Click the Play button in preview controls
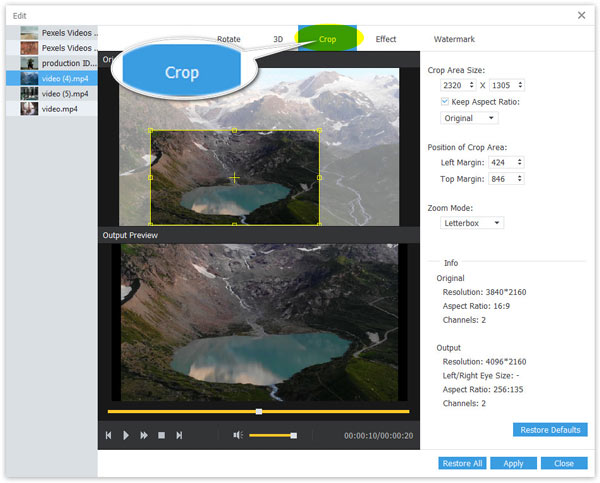Screen dimensions: 600x483 (x=126, y=435)
